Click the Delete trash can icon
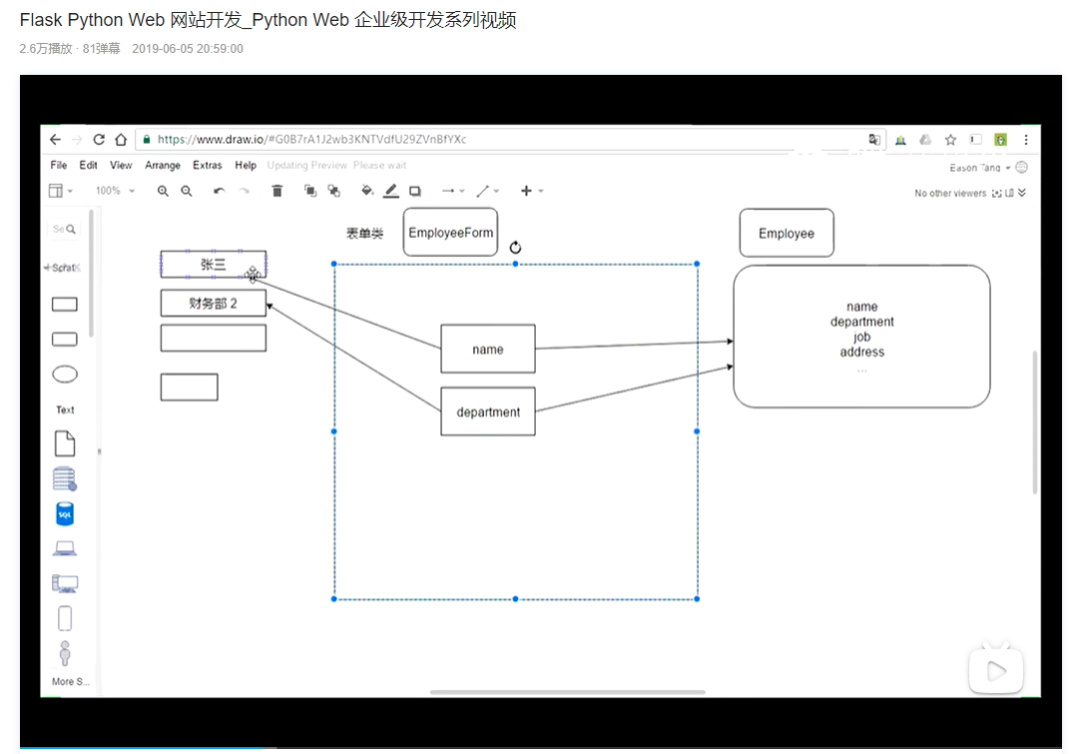The width and height of the screenshot is (1080, 754). point(277,191)
